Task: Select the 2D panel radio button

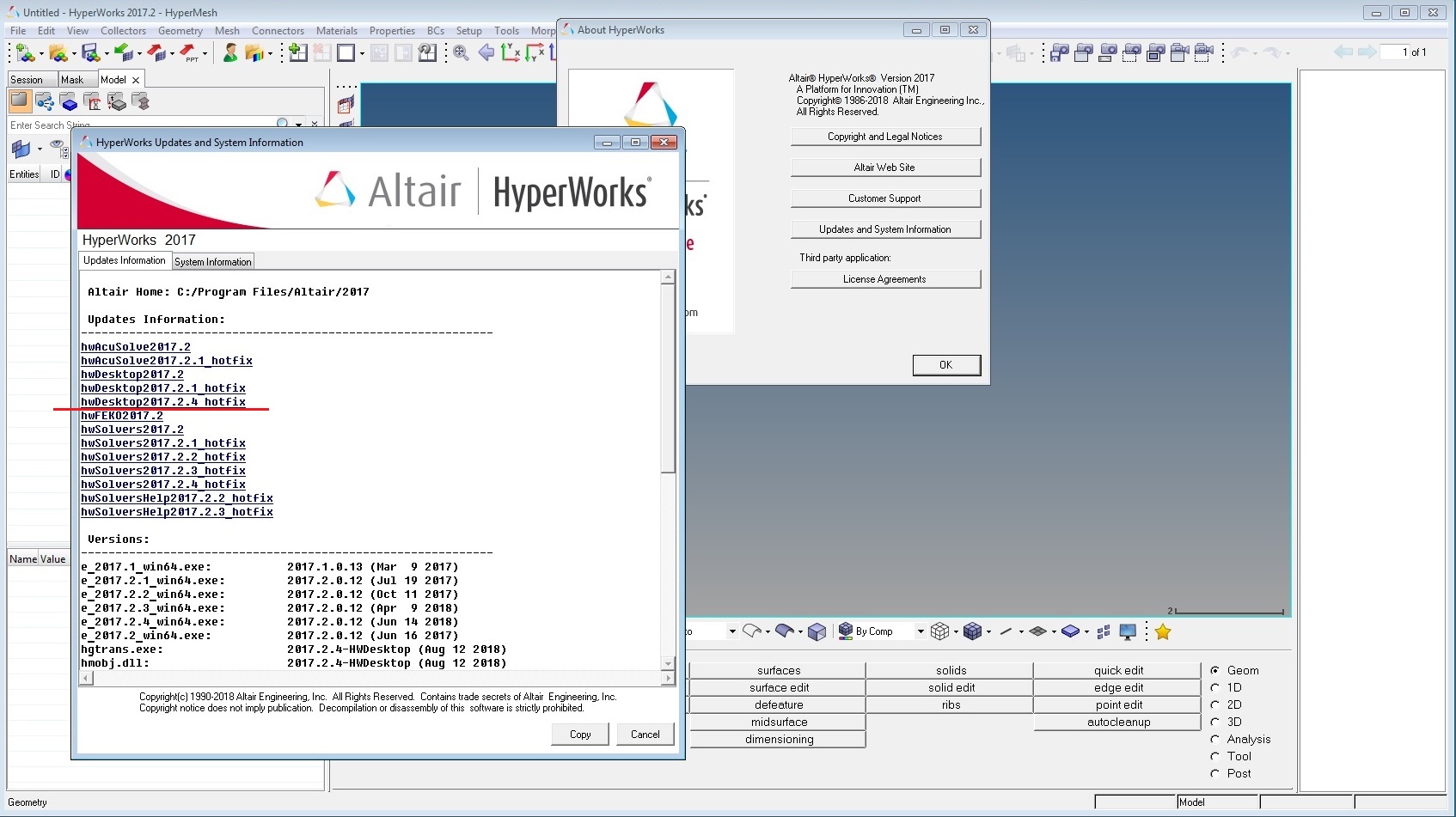Action: click(1214, 704)
